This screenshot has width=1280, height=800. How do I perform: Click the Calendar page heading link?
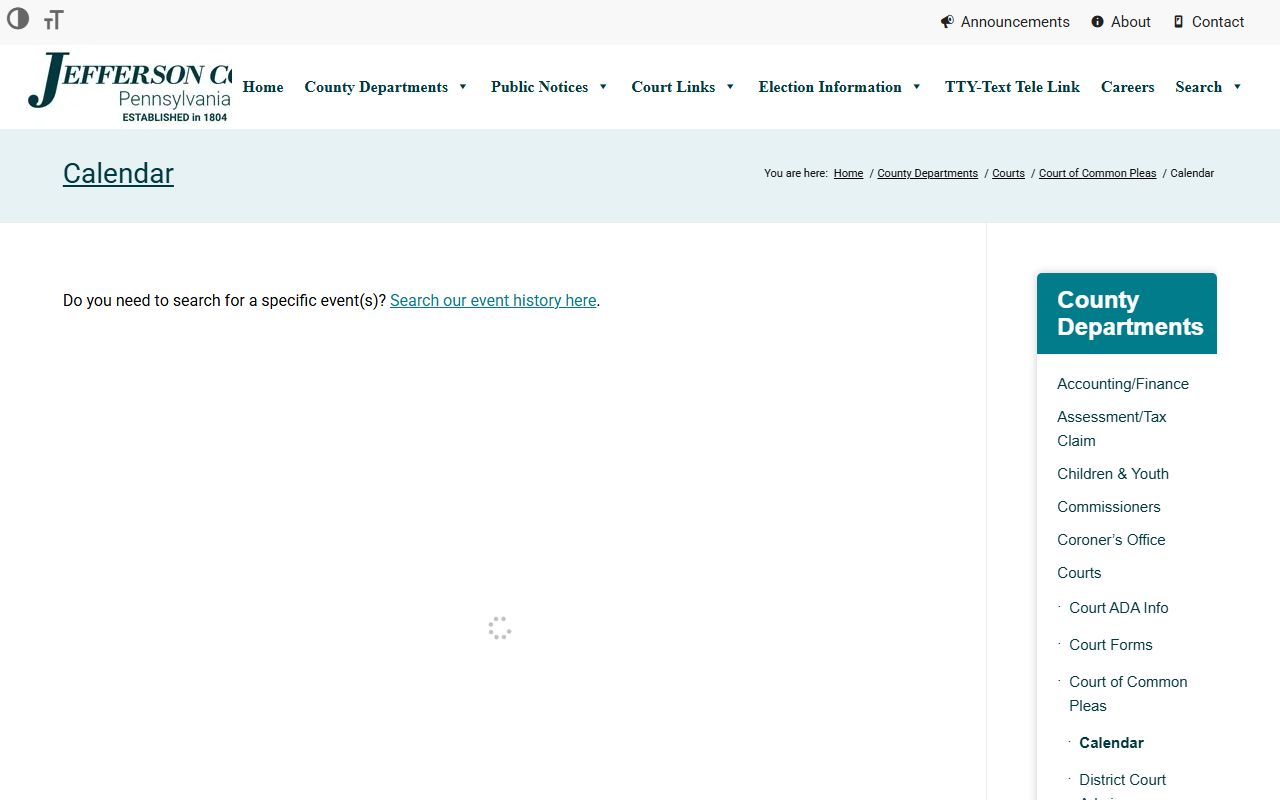coord(118,173)
